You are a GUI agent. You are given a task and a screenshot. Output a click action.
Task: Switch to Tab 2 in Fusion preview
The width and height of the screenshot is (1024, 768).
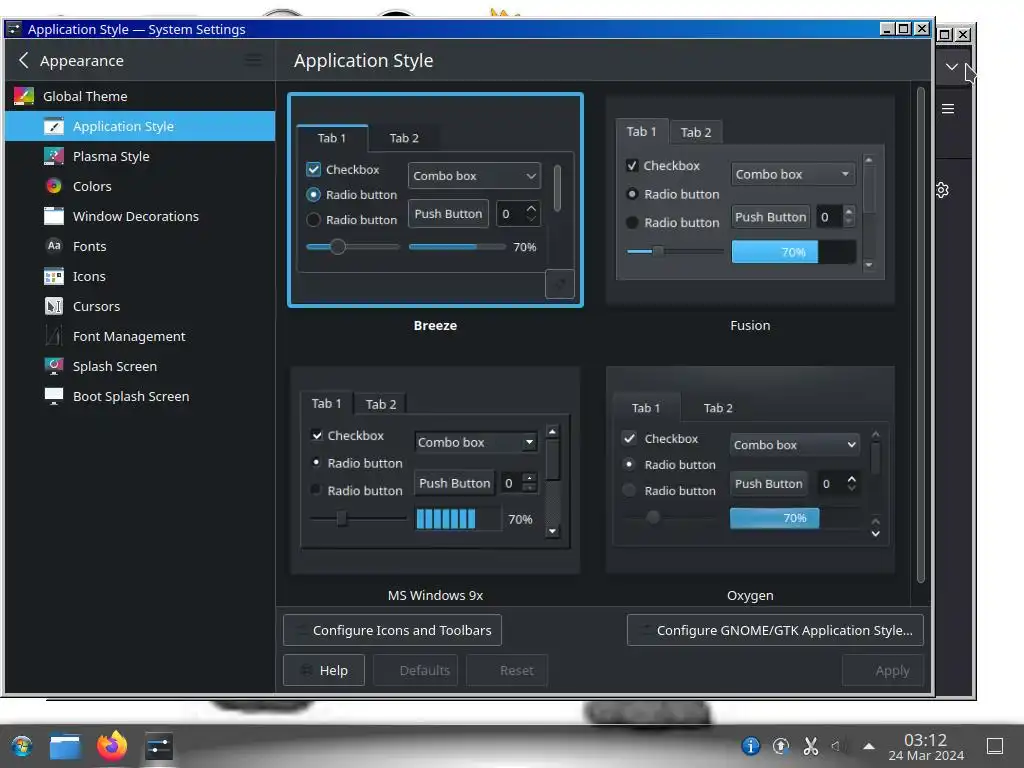tap(696, 133)
